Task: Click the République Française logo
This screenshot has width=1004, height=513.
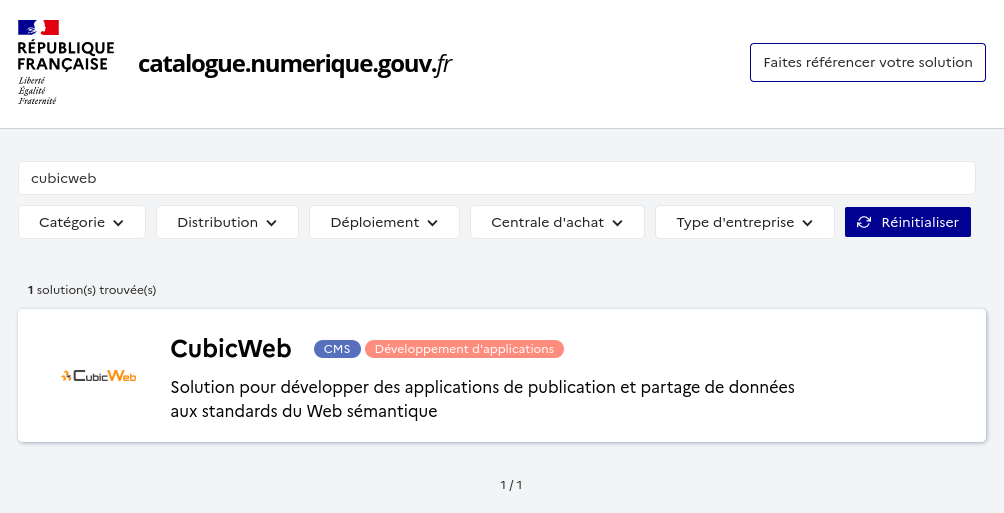Action: [x=65, y=62]
